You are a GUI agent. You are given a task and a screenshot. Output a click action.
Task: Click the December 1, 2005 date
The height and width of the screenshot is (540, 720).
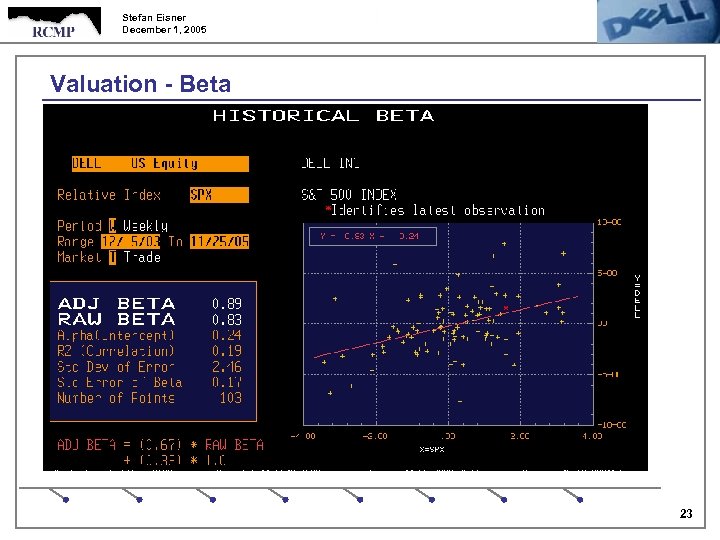pos(164,30)
